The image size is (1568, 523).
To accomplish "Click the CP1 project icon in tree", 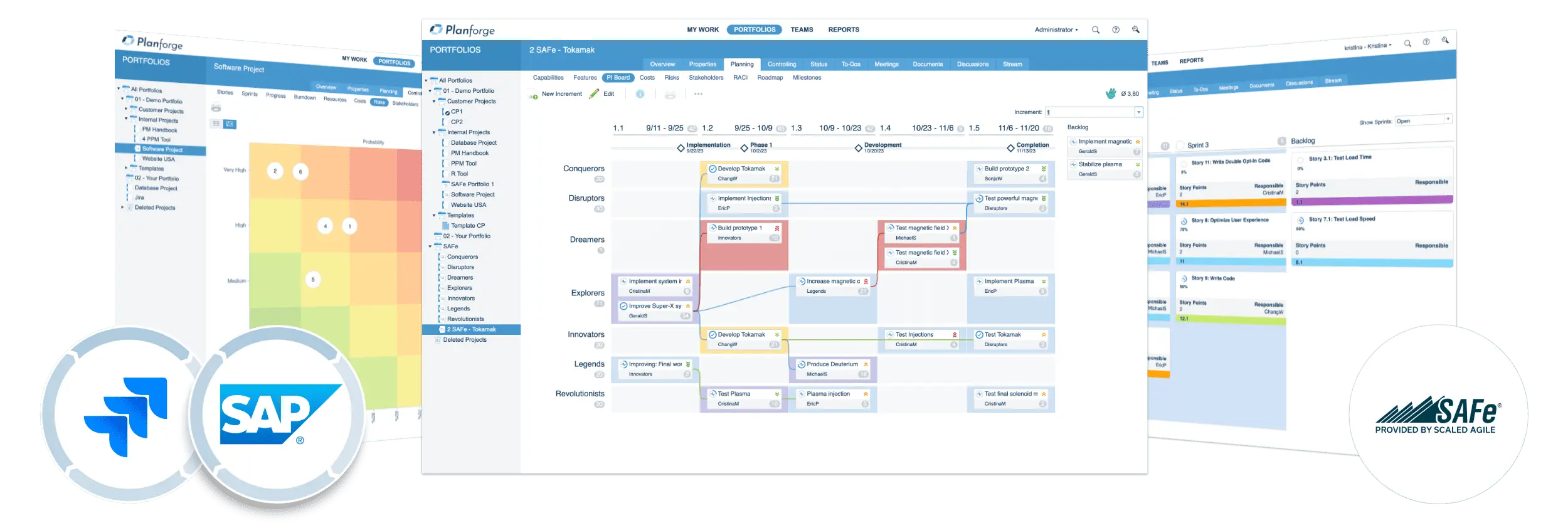I will pos(446,112).
